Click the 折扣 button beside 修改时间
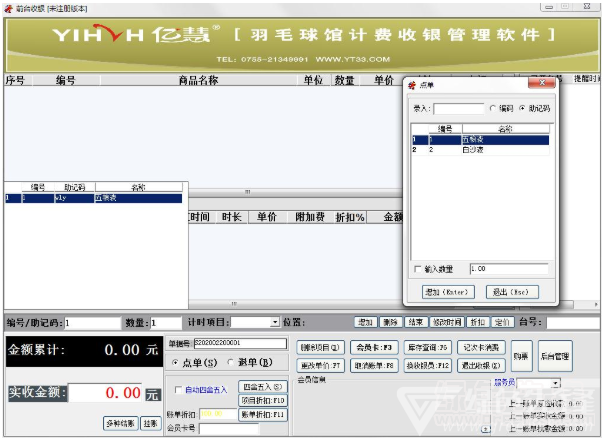This screenshot has width=604, height=440. click(478, 322)
